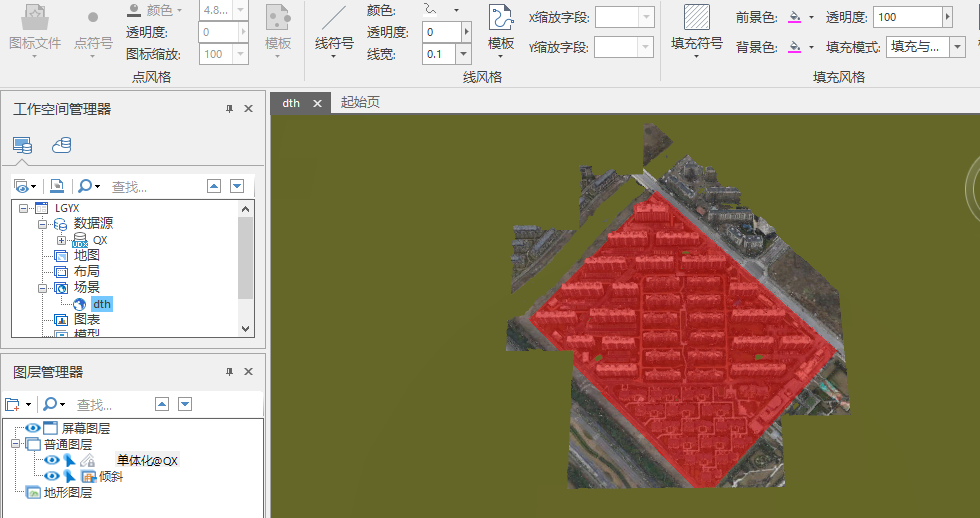980x518 pixels.
Task: Select the LGYX tree item
Action: tap(67, 208)
